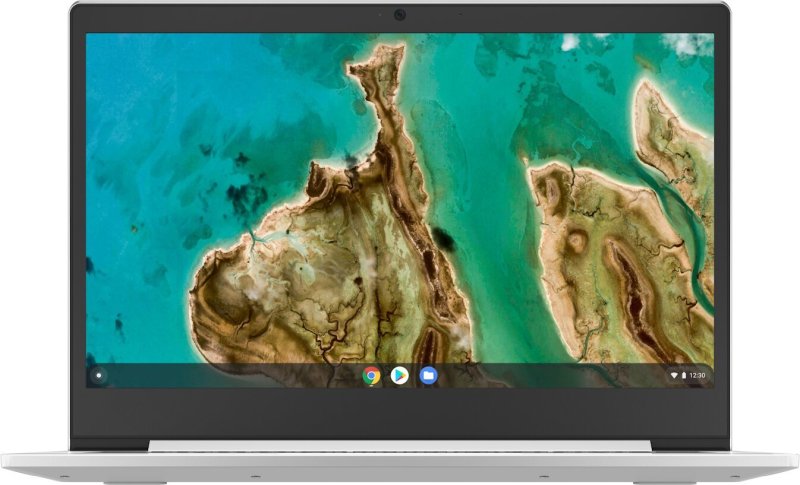Click empty shelf area between launcher and Chrome
Image resolution: width=800 pixels, height=485 pixels.
point(232,376)
